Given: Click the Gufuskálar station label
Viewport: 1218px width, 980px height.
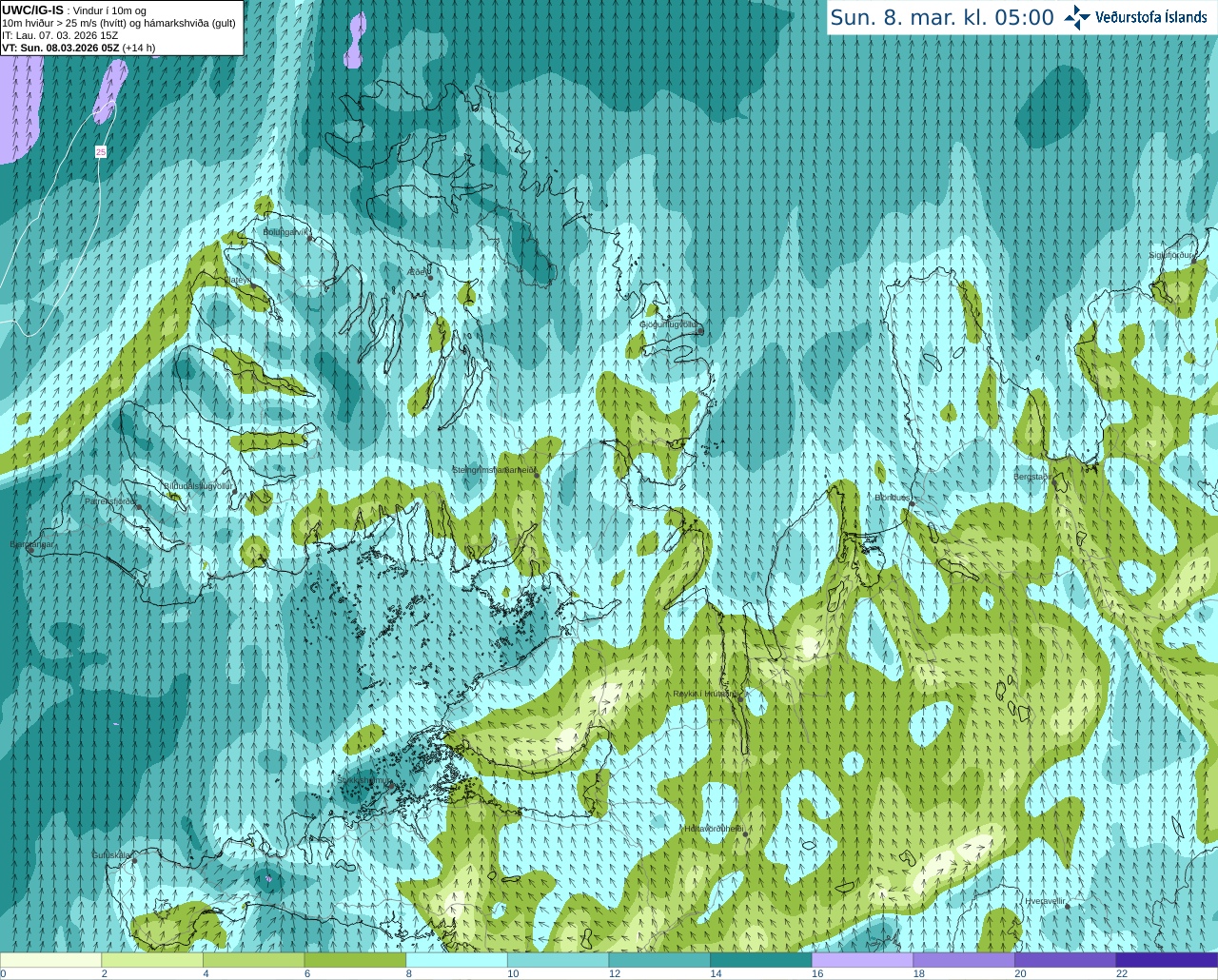Looking at the screenshot, I should click(110, 855).
